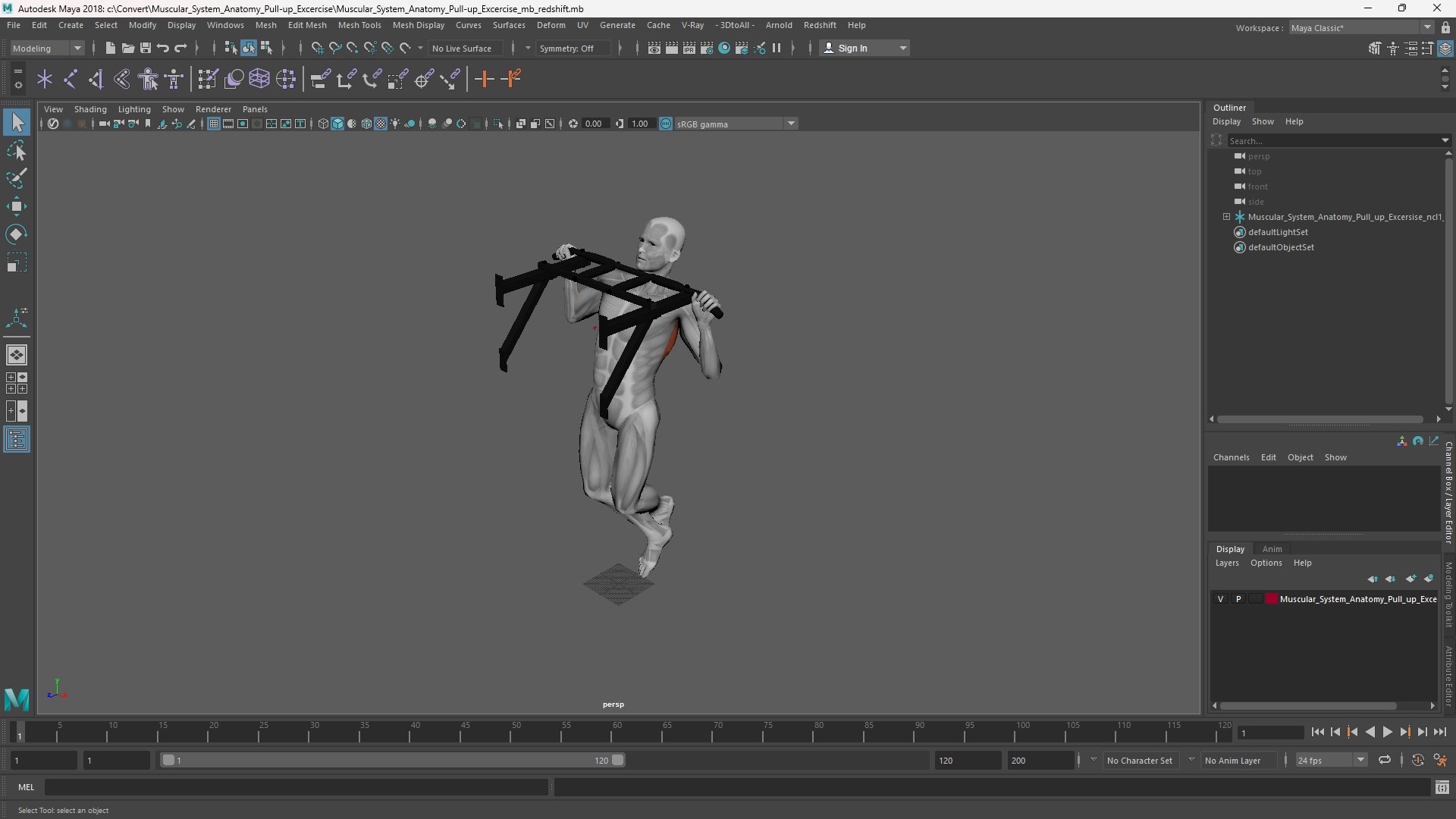Viewport: 1456px width, 819px height.
Task: Click the Redo arrow icon
Action: click(x=180, y=48)
